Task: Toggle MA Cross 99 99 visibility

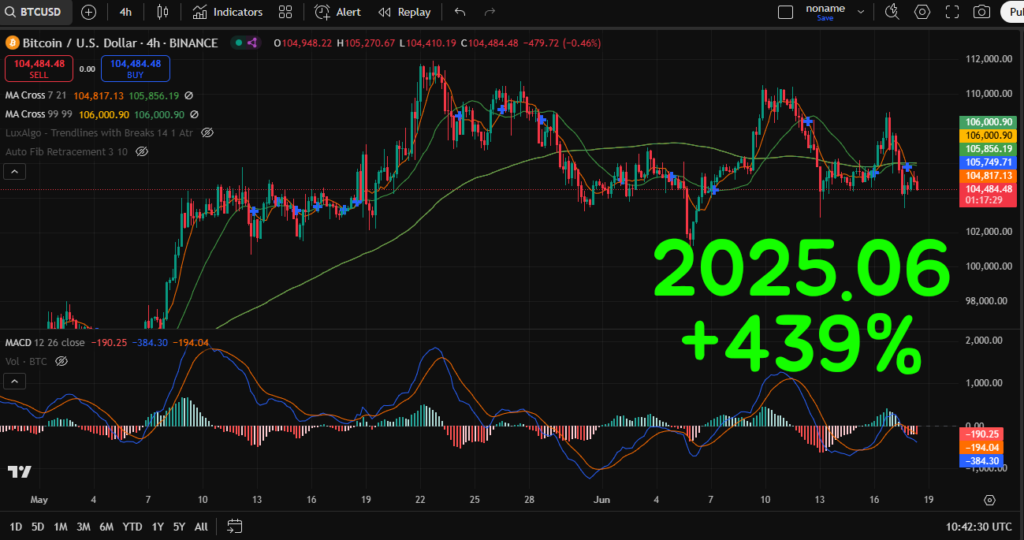Action: pos(194,114)
